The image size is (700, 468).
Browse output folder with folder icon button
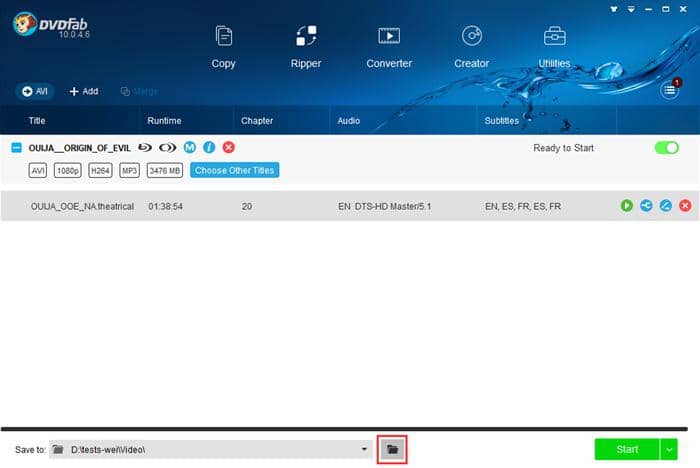392,449
